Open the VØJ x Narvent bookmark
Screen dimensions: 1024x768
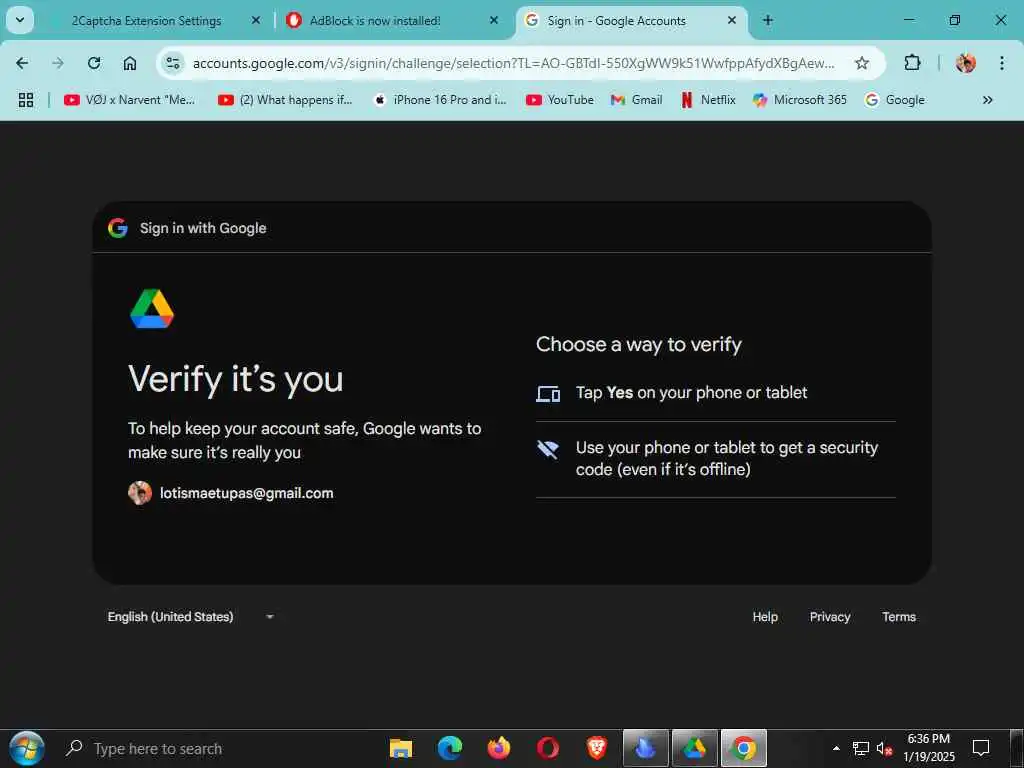129,100
